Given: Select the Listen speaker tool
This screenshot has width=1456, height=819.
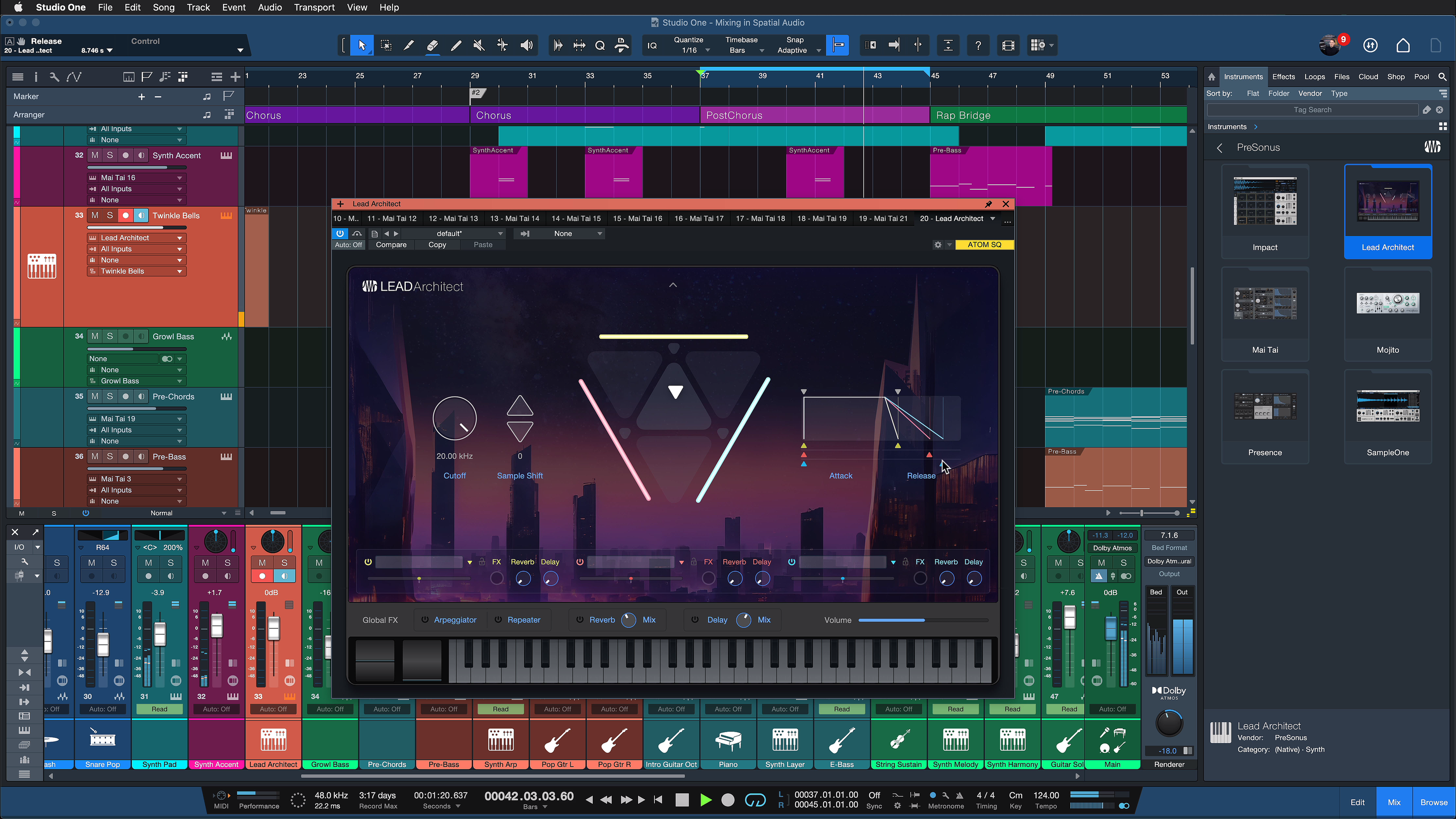Looking at the screenshot, I should (x=526, y=45).
